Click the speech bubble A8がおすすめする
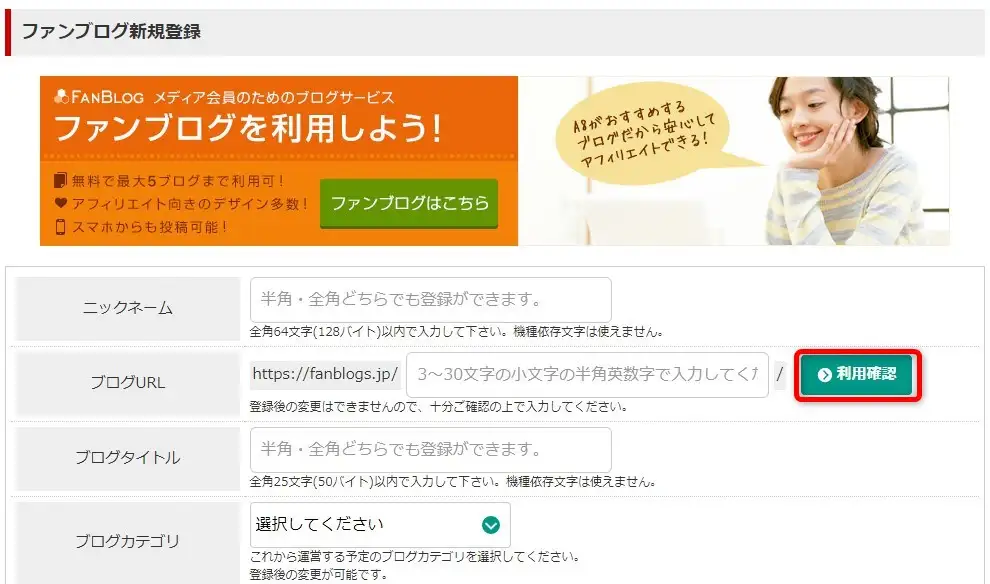 [x=643, y=134]
